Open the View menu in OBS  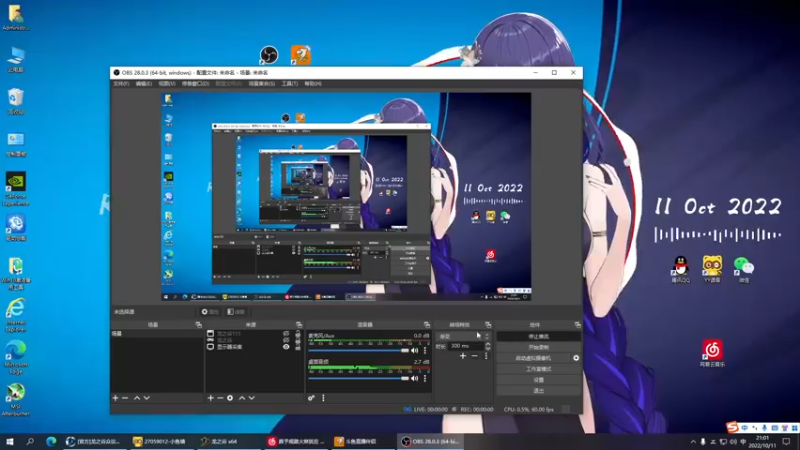[167, 84]
